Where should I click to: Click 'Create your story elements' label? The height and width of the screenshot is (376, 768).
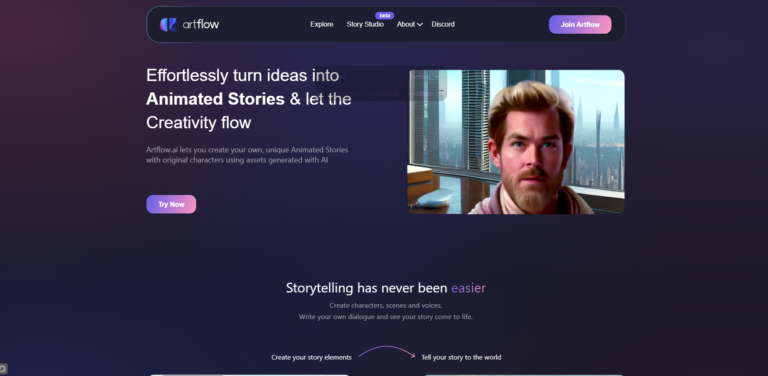point(312,357)
